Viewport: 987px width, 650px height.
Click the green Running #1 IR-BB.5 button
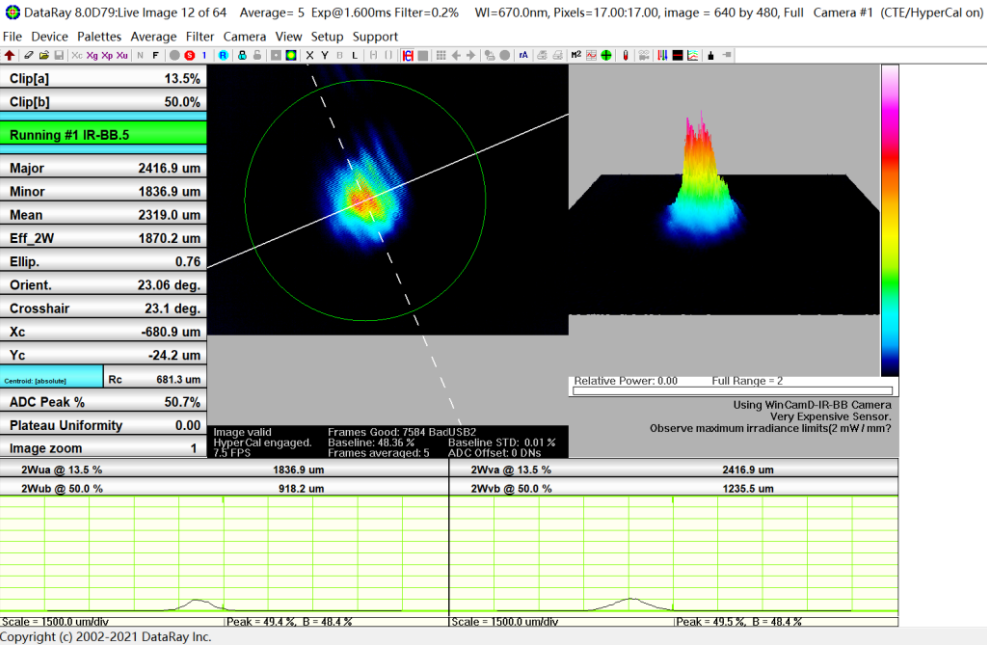coord(104,134)
